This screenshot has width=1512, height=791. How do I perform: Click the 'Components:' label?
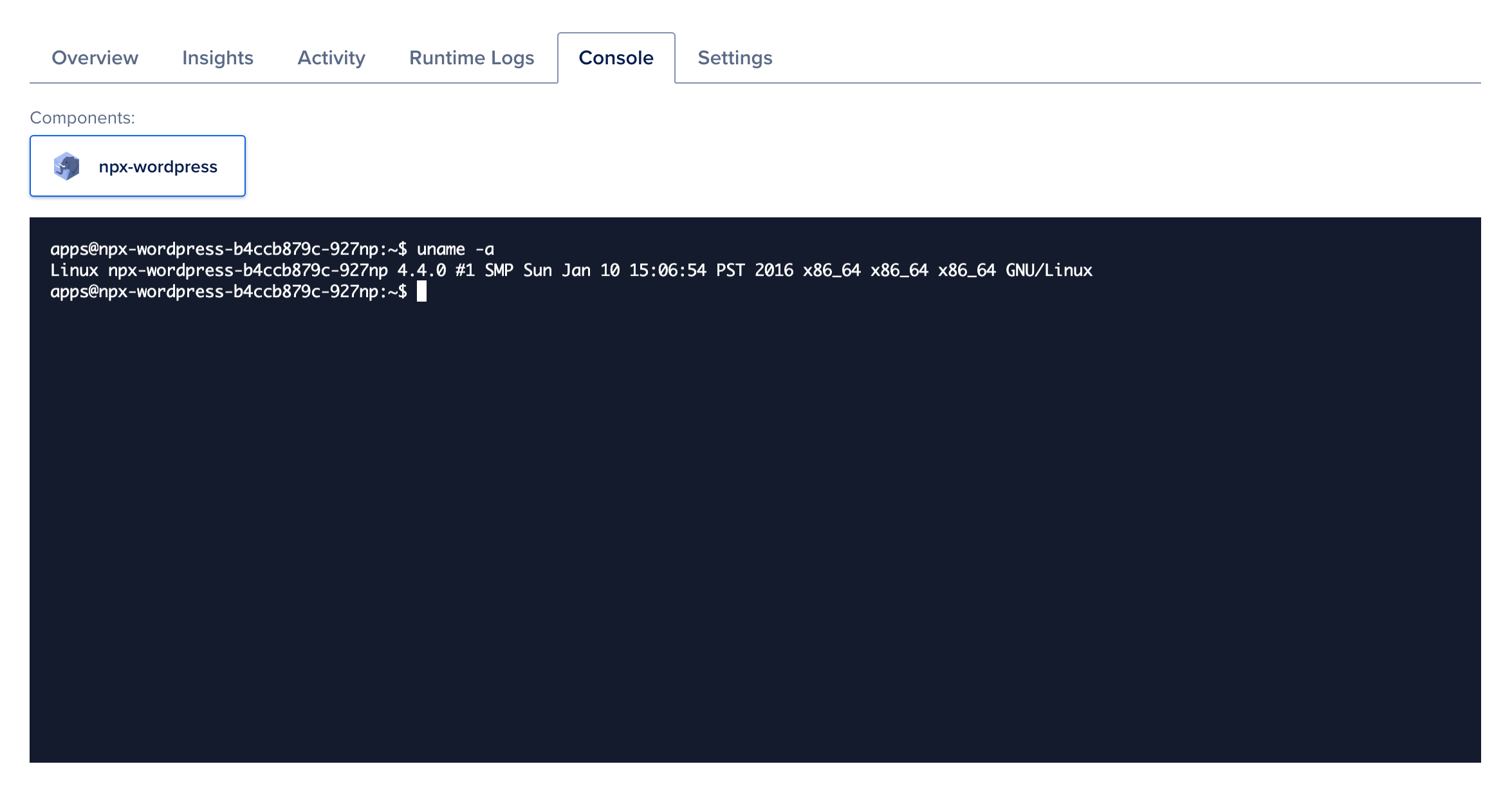point(82,118)
